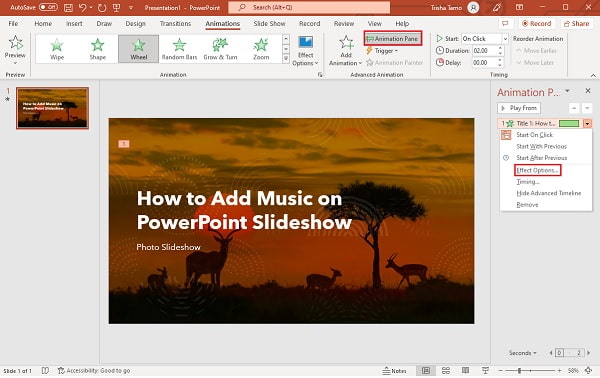This screenshot has width=600, height=378.
Task: Adjust the zoom slider handle
Action: click(x=519, y=370)
